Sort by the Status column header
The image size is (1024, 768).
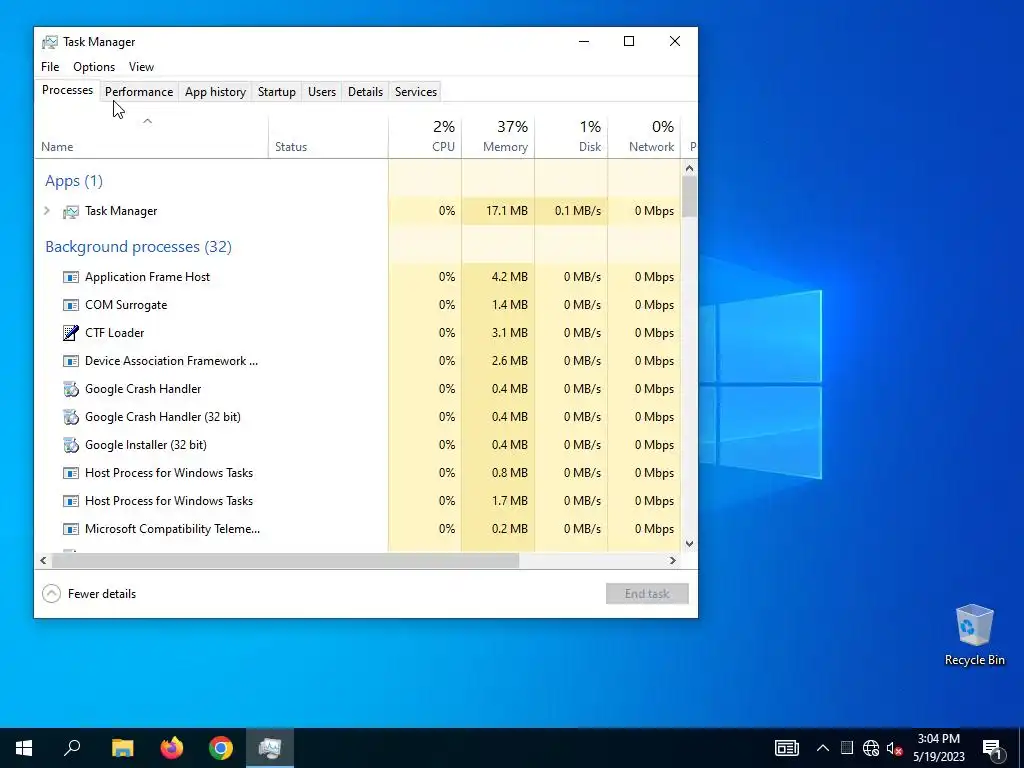coord(328,137)
